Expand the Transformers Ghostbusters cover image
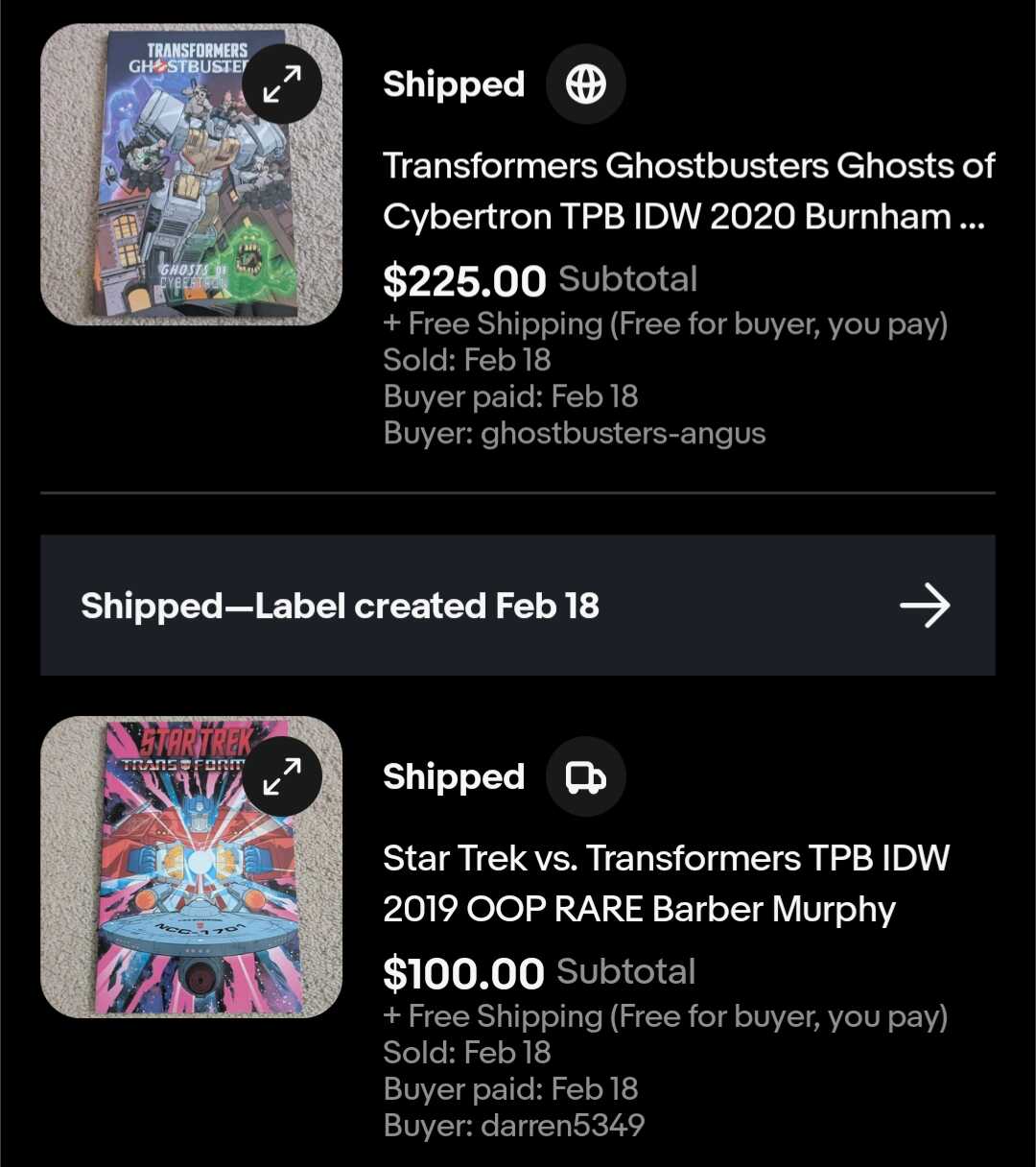1036x1167 pixels. 282,83
